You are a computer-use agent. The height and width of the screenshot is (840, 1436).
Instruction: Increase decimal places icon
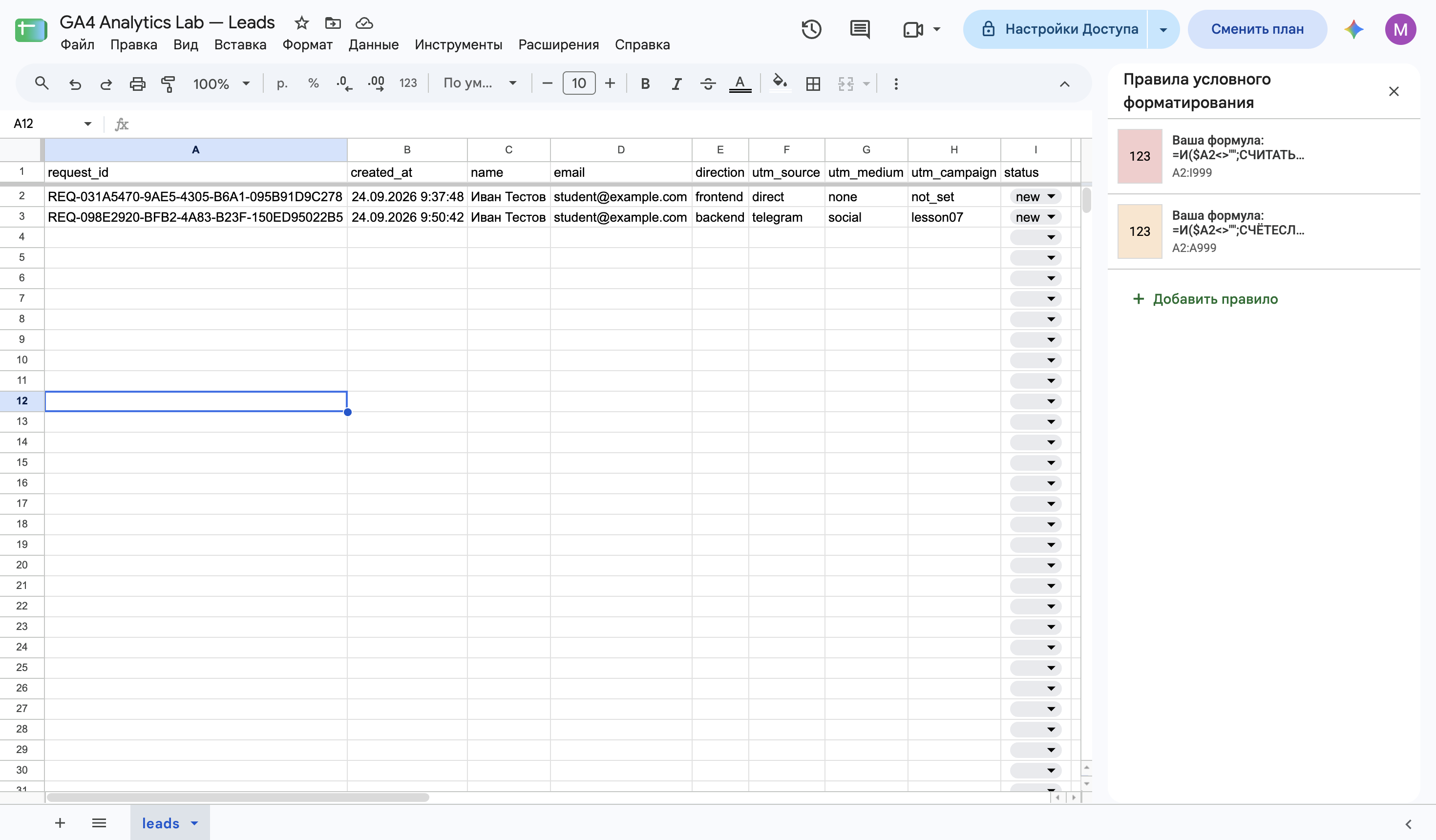point(376,84)
